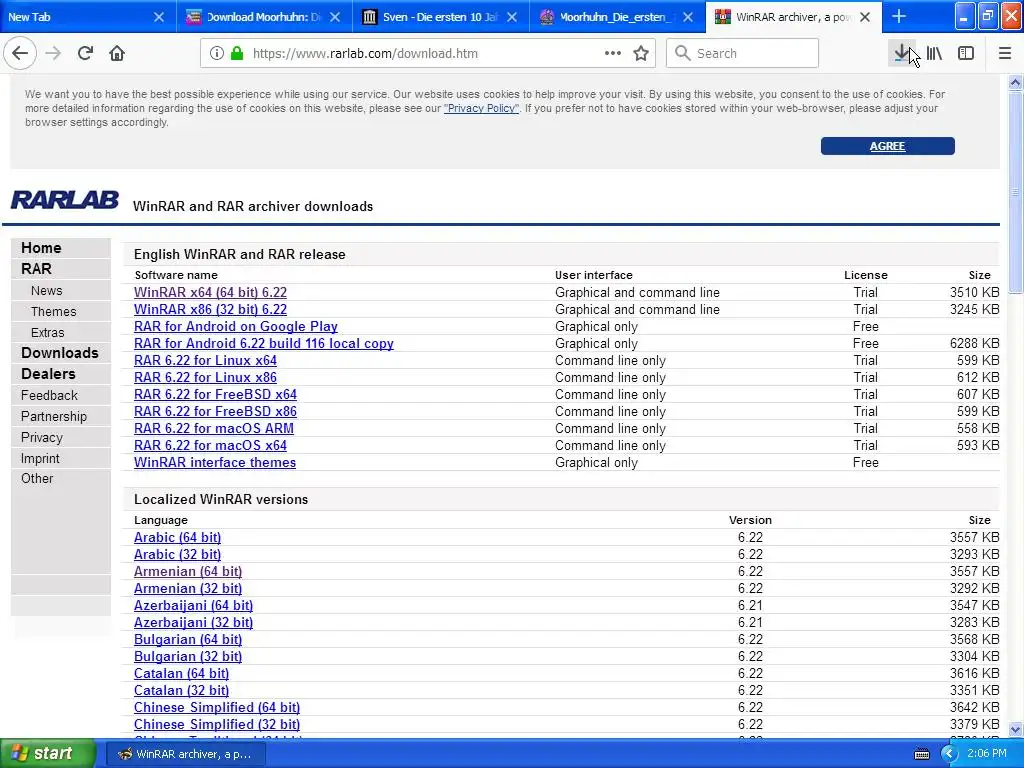
Task: Download WinRAR x64 (64 bit) 6.22
Action: click(210, 293)
